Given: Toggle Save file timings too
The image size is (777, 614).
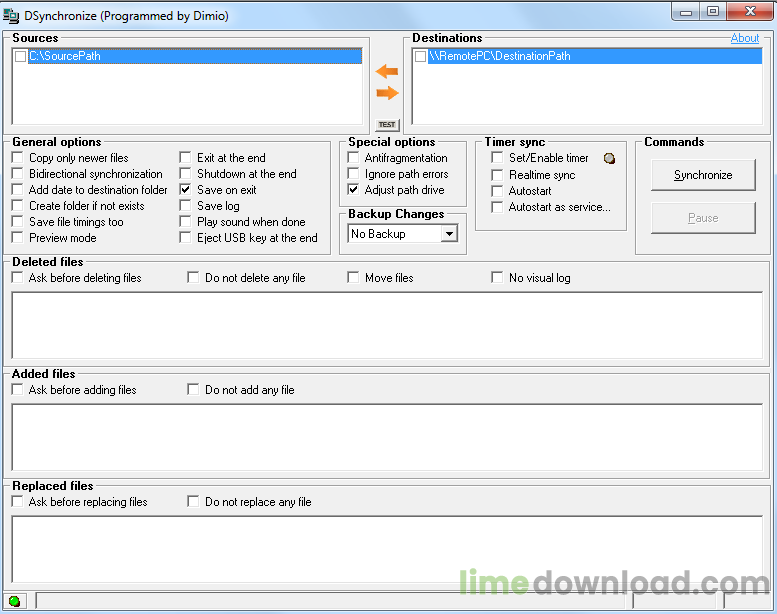Looking at the screenshot, I should point(18,222).
